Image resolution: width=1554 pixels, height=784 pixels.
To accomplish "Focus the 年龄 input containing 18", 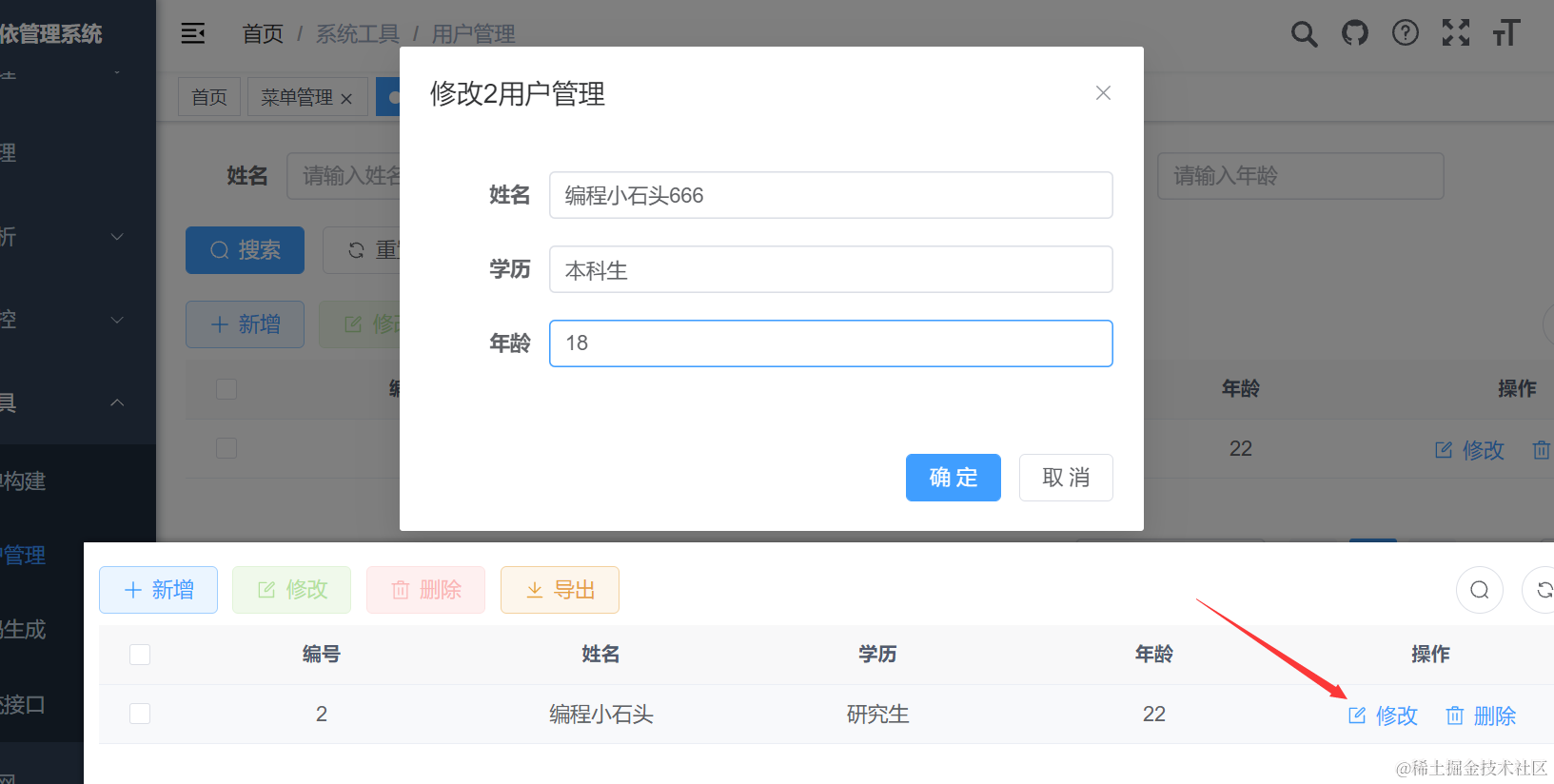I will click(830, 343).
